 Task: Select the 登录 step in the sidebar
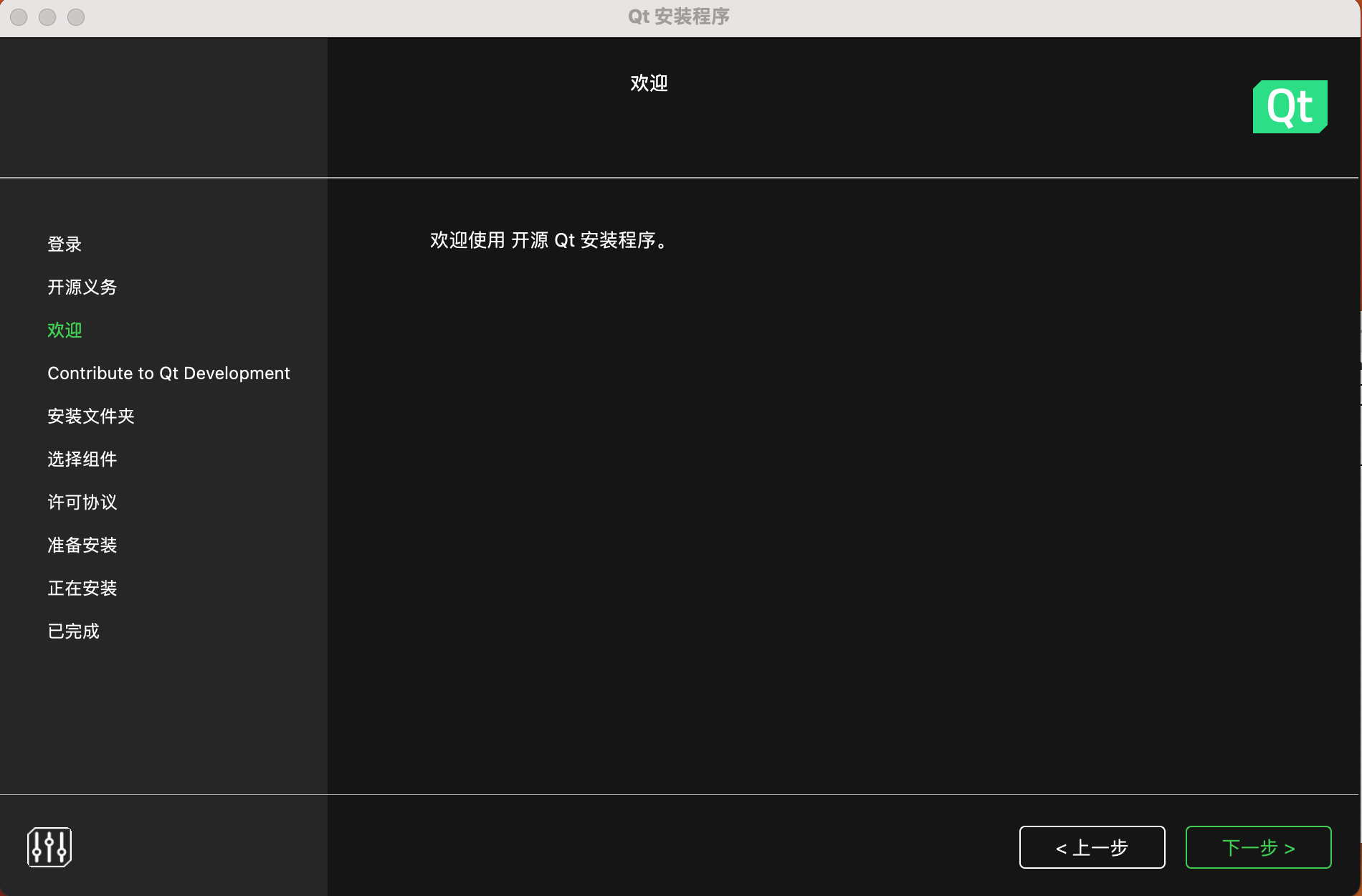tap(65, 244)
